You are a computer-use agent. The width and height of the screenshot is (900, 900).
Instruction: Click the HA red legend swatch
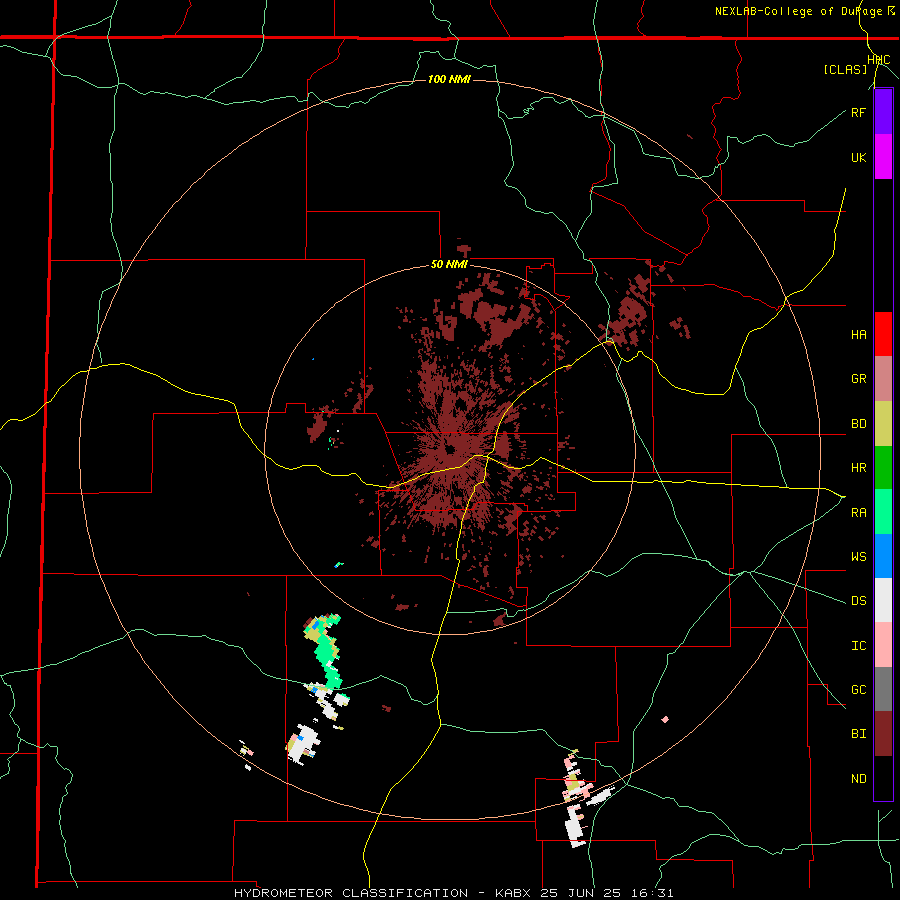(883, 334)
